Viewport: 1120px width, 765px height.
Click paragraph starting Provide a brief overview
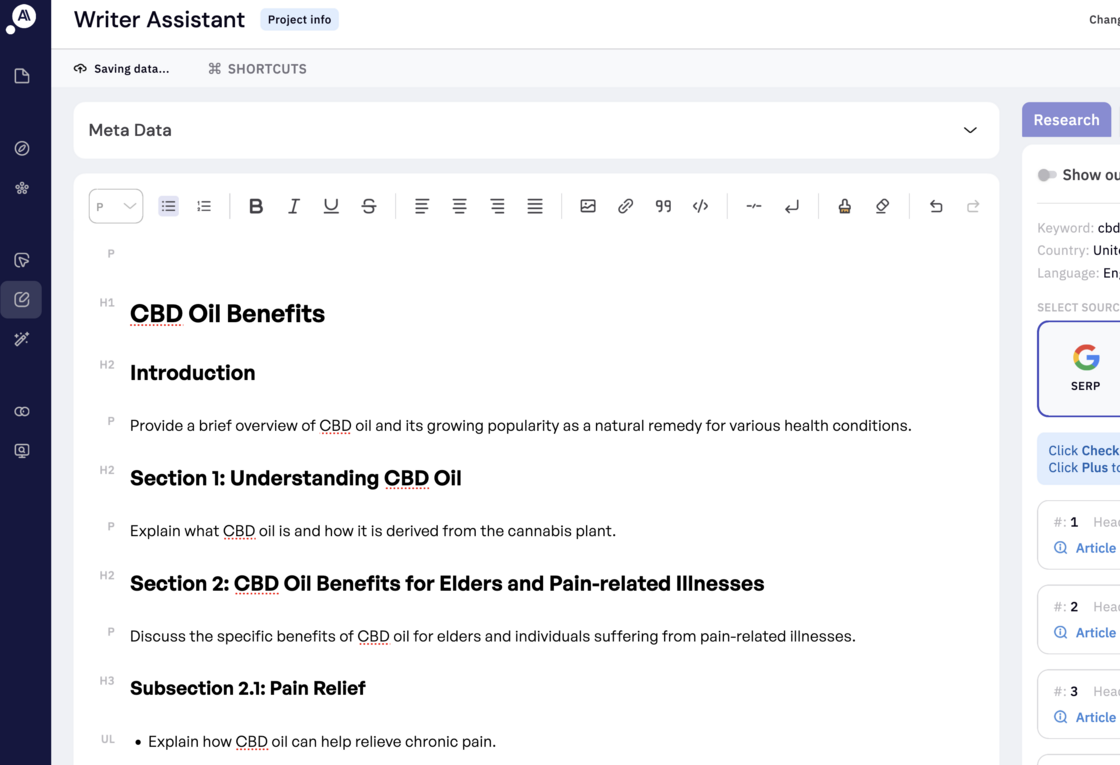pos(521,426)
